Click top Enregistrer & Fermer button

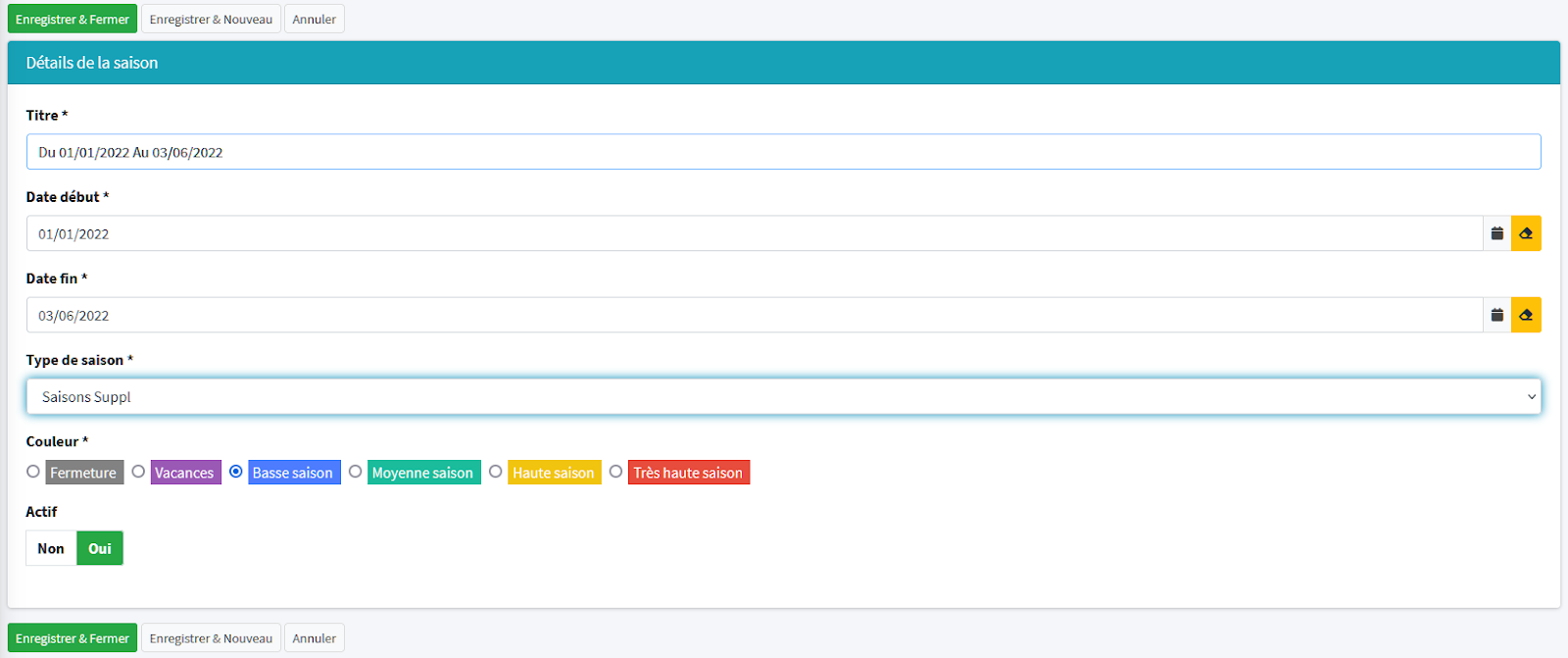coord(73,20)
